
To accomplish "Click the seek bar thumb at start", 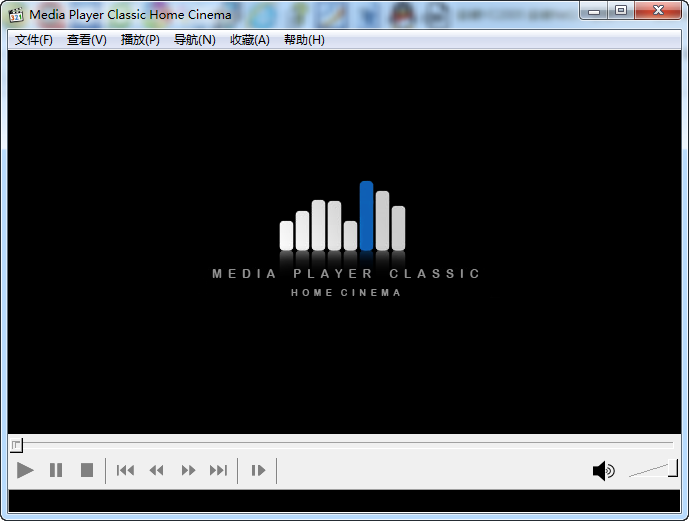I will pyautogui.click(x=16, y=445).
